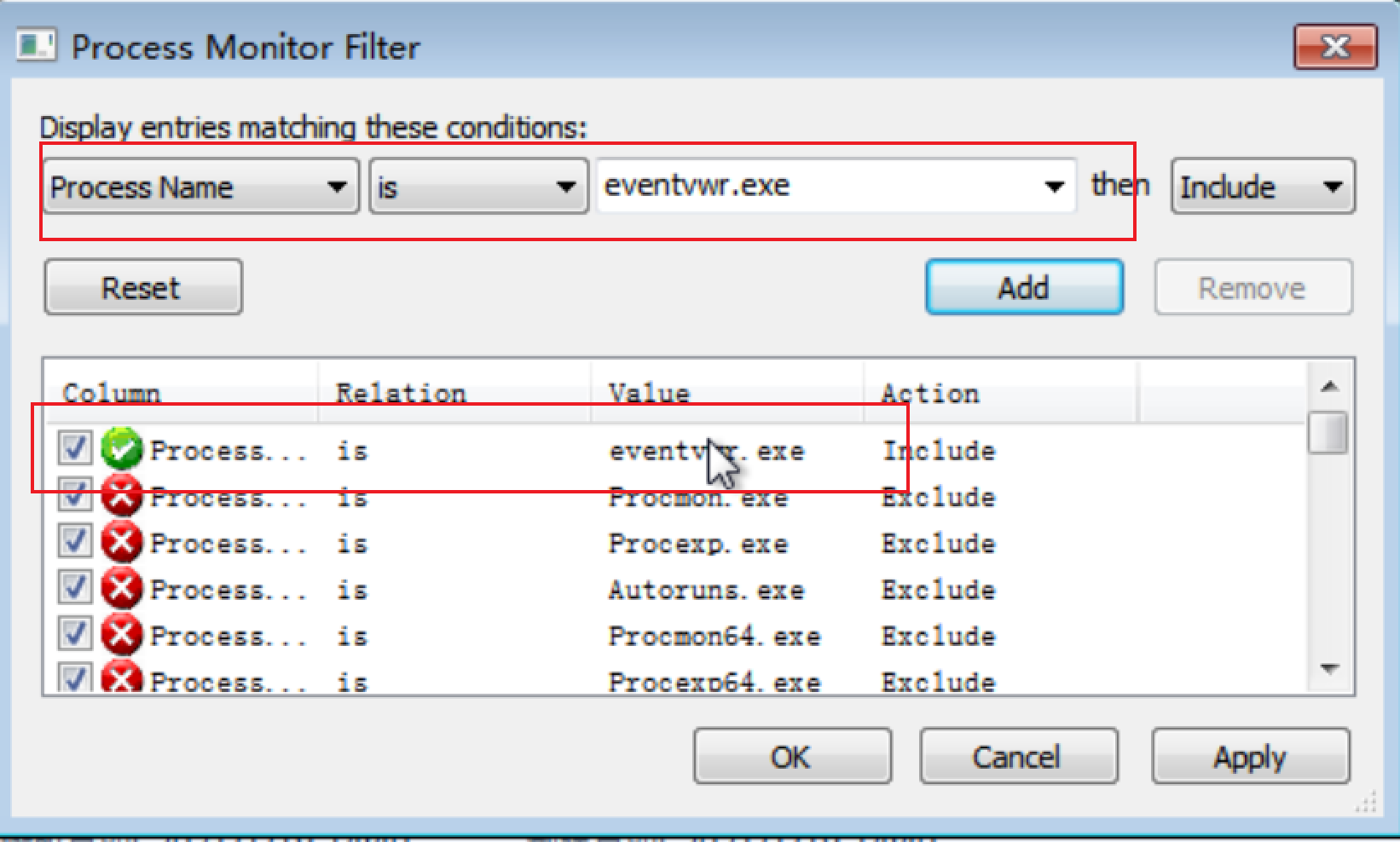Click the red exclude icon for Procmon.exe
The image size is (1400, 842).
click(121, 496)
